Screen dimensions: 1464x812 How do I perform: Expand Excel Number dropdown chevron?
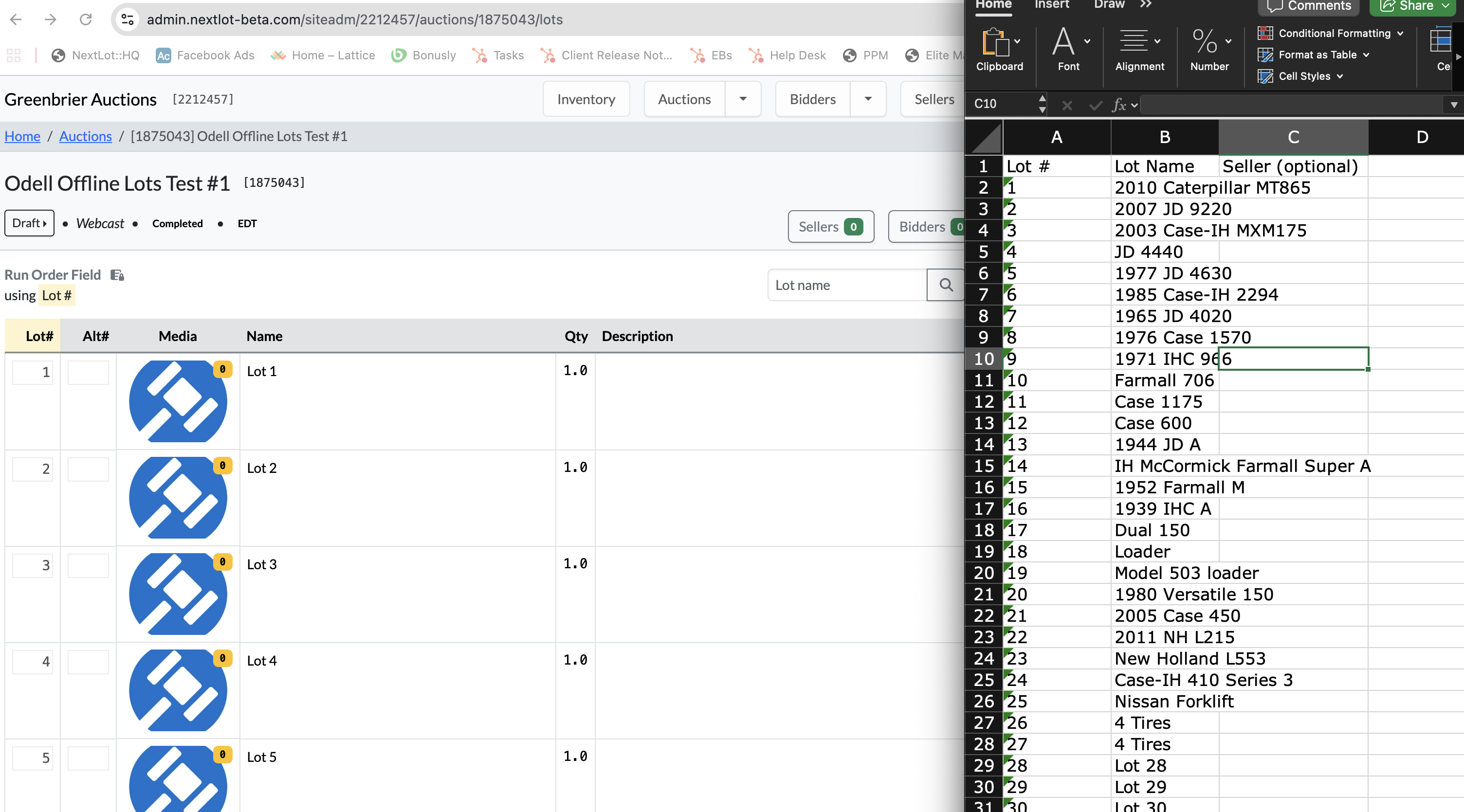[x=1229, y=41]
